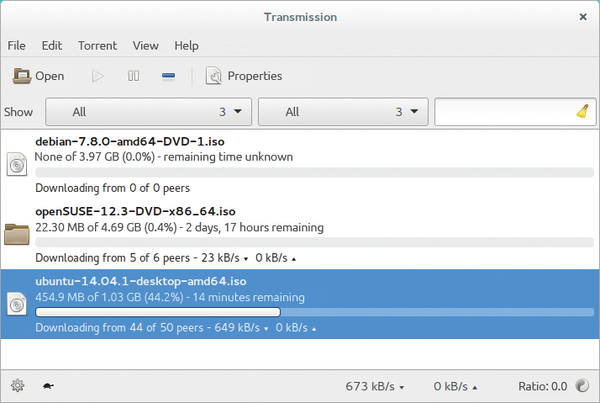Click 'Downloading from 0 of 0 peers' text

pyautogui.click(x=112, y=188)
